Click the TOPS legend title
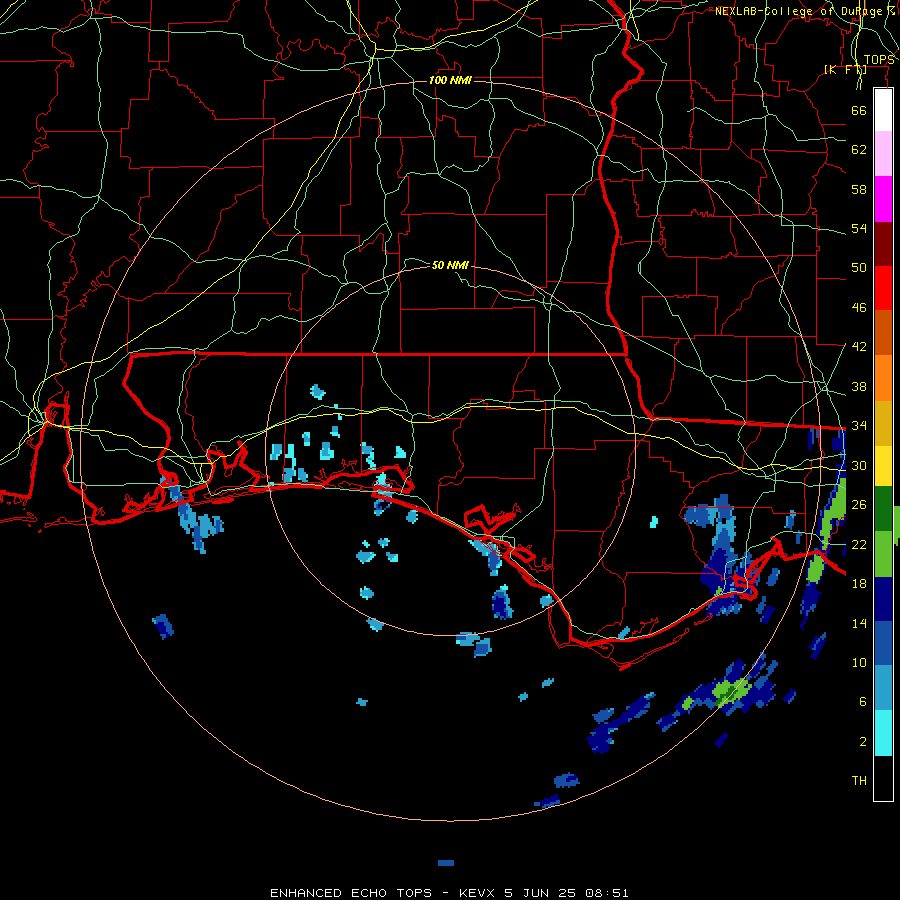 879,60
